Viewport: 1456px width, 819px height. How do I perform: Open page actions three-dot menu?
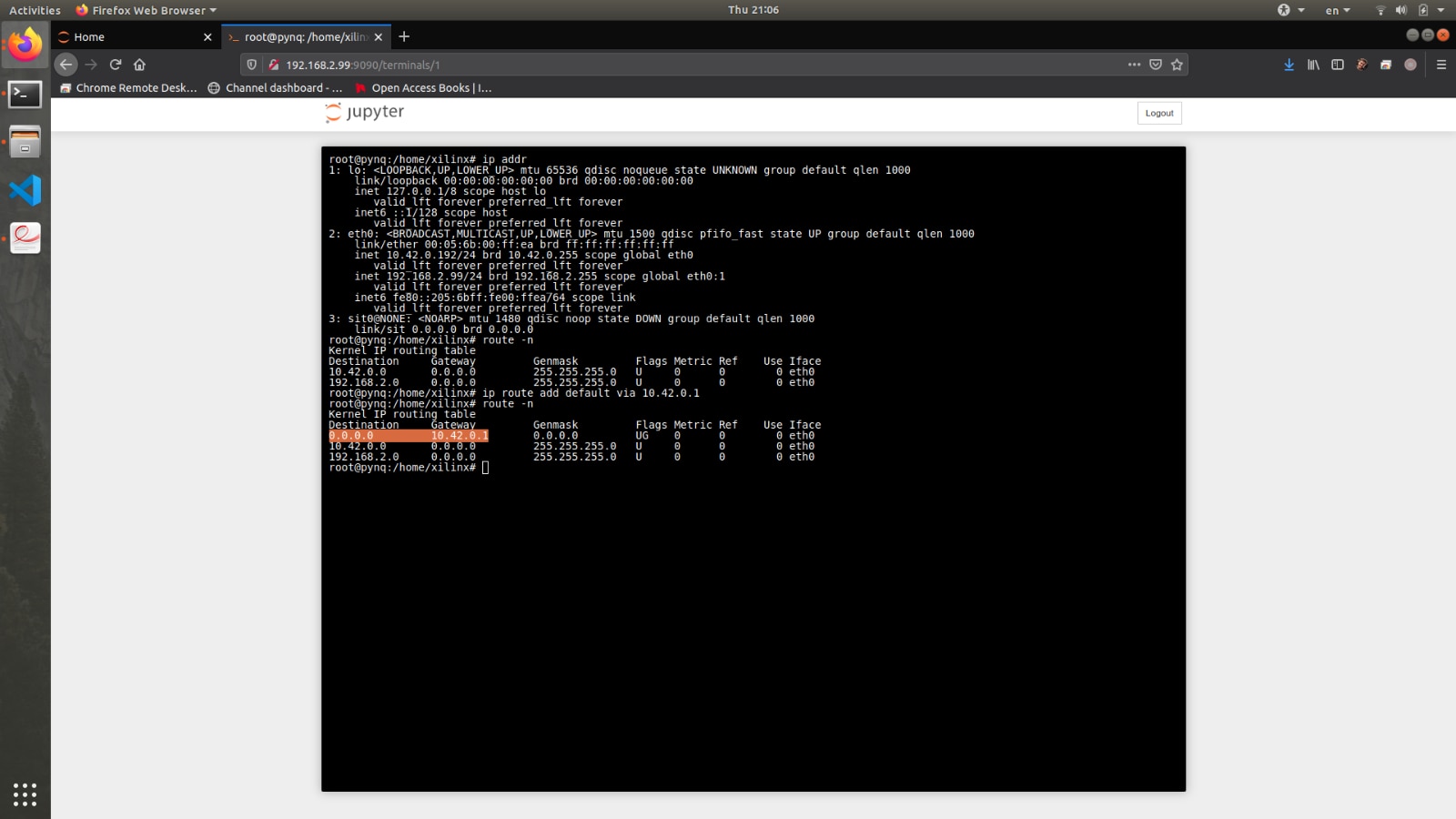click(x=1134, y=65)
